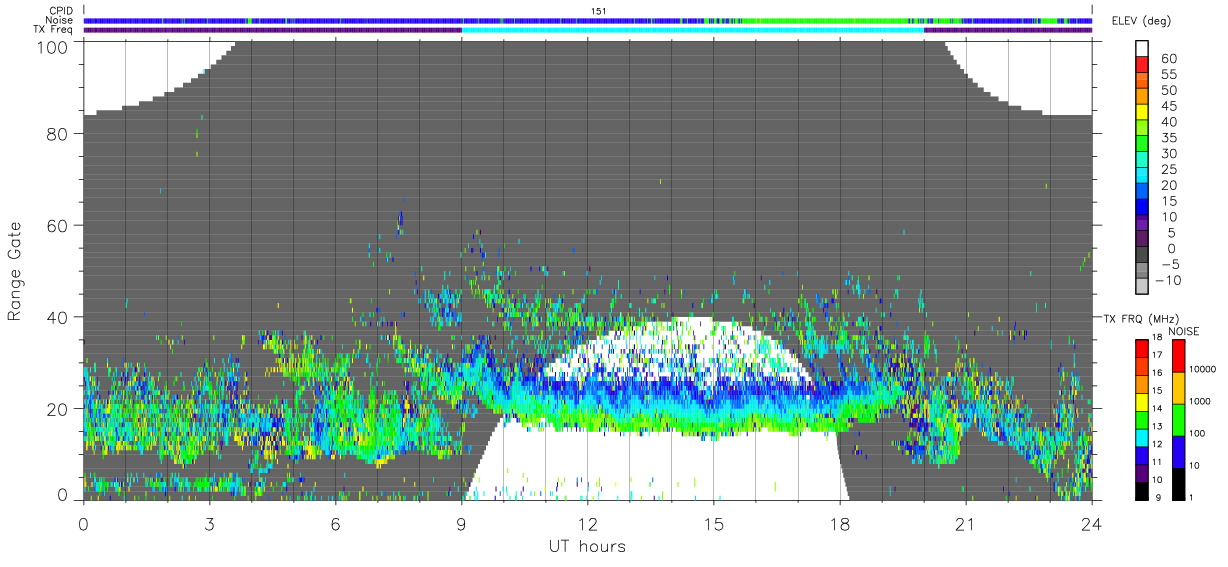Click the 25 label on ELEV scale
The width and height of the screenshot is (1228, 567).
tap(1169, 170)
